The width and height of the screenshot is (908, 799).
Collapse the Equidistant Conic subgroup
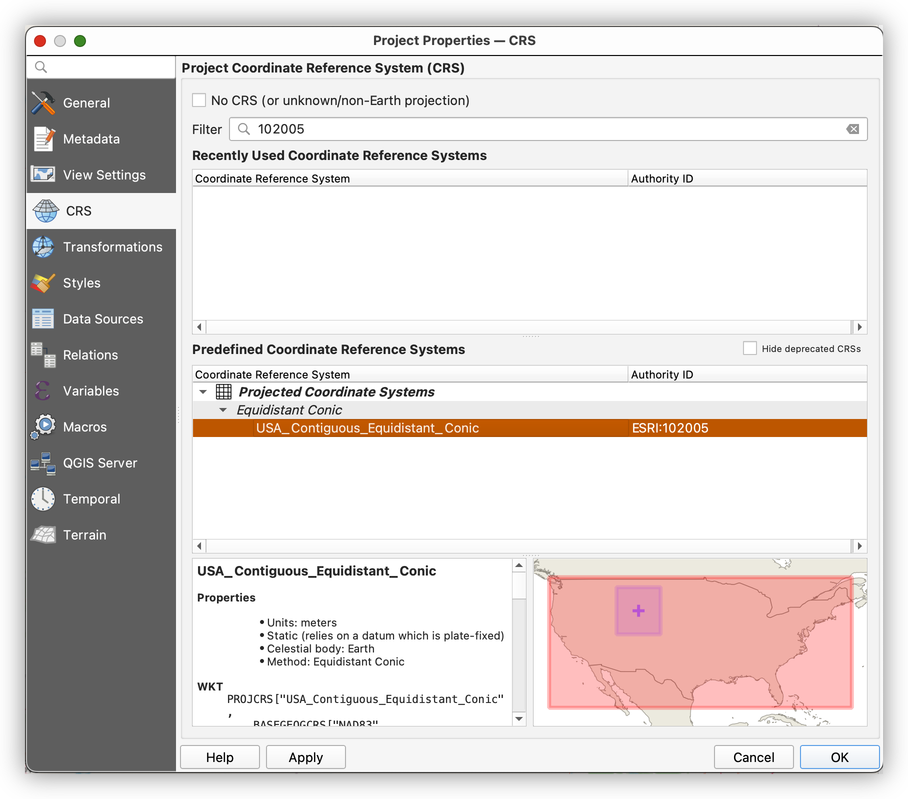[224, 411]
